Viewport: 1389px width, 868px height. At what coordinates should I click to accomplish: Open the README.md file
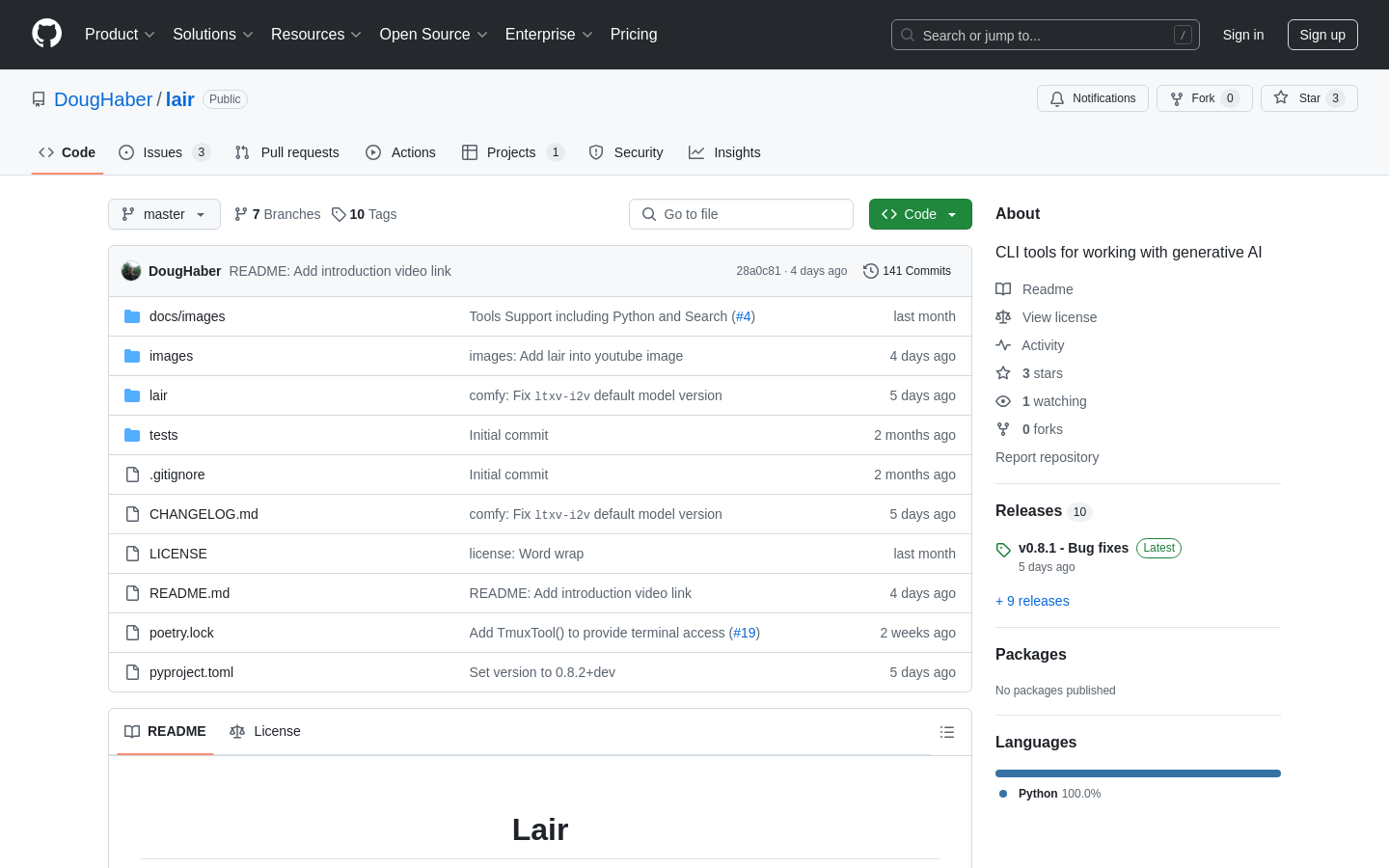[x=189, y=593]
